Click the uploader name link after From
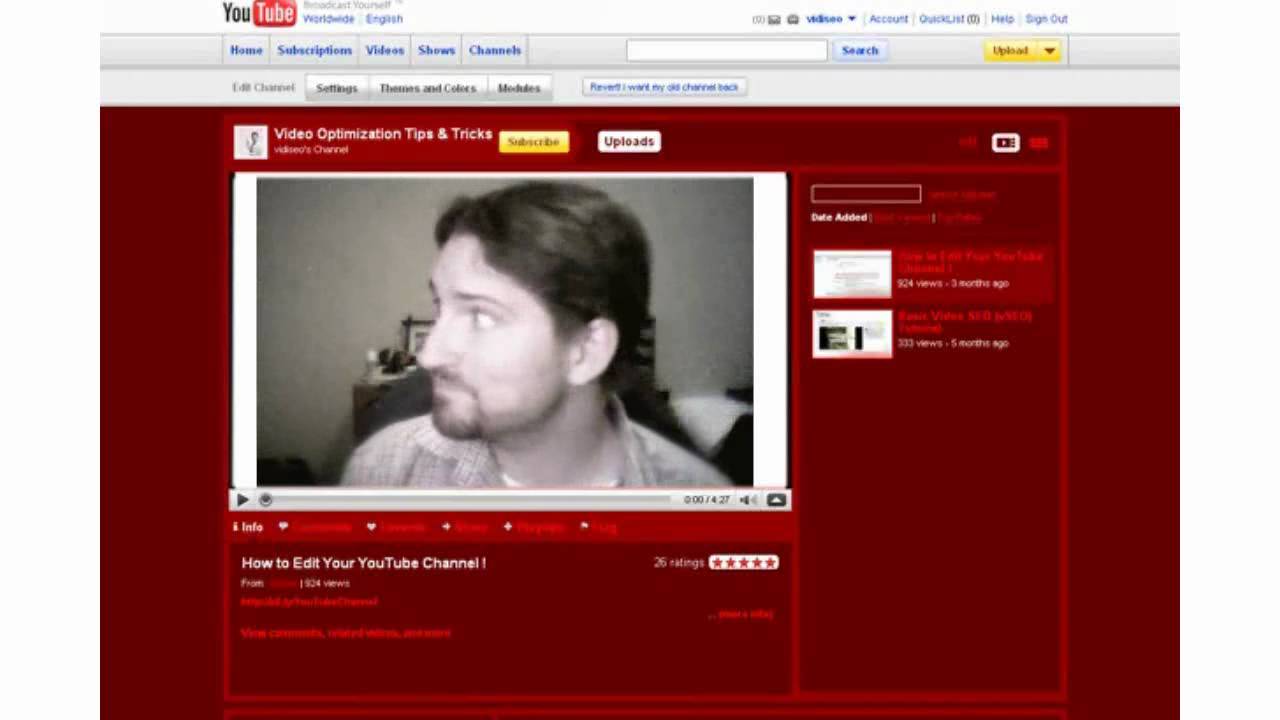The height and width of the screenshot is (720, 1280). pyautogui.click(x=283, y=583)
